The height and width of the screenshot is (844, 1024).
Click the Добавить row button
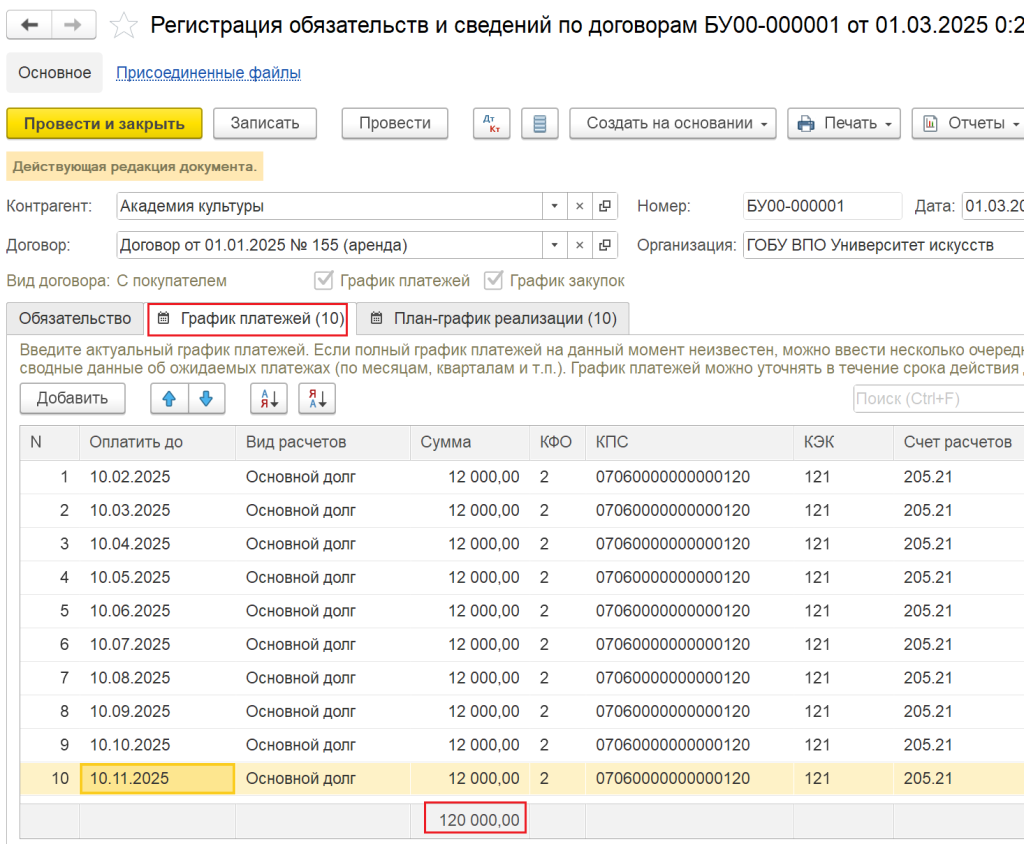(72, 398)
